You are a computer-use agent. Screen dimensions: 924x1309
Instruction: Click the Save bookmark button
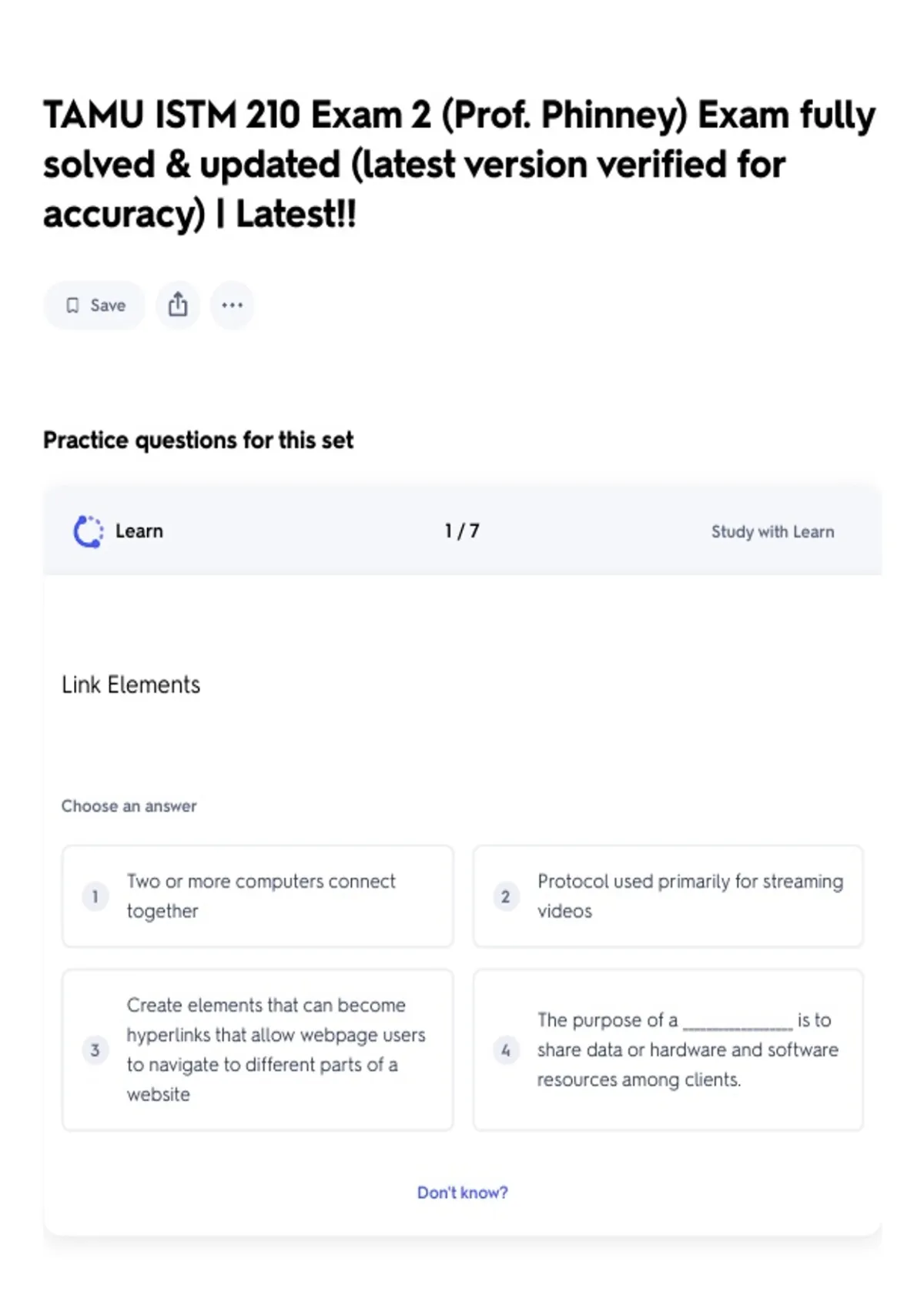pos(94,306)
